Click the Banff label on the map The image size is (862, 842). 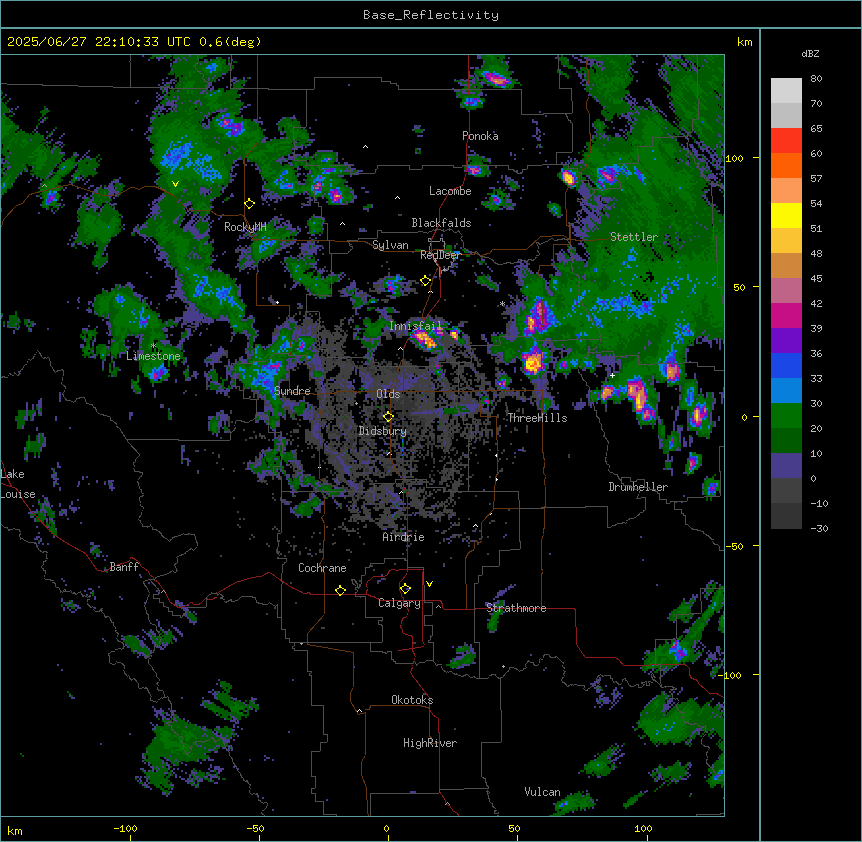[124, 567]
